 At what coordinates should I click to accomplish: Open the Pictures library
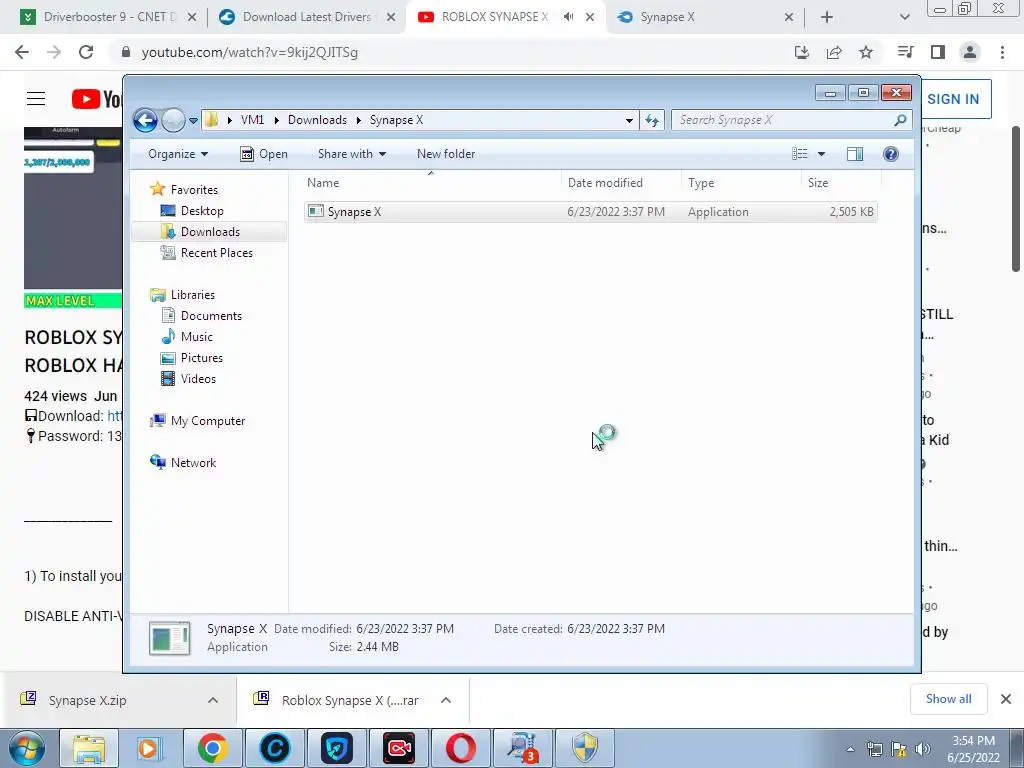202,358
